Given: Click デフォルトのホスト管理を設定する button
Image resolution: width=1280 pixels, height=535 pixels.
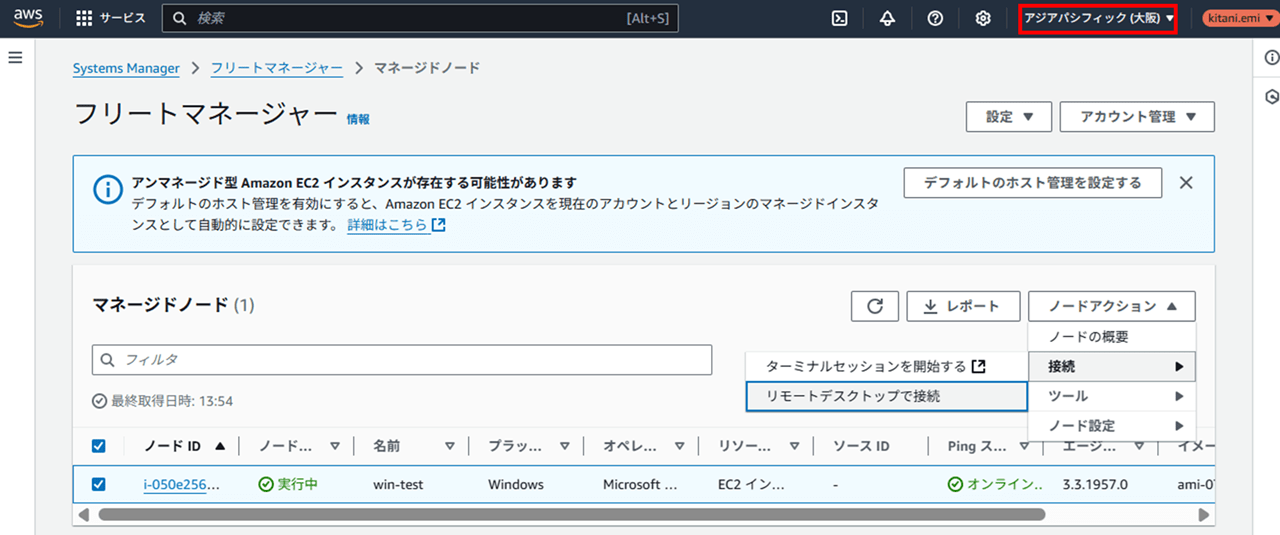Looking at the screenshot, I should 1033,183.
